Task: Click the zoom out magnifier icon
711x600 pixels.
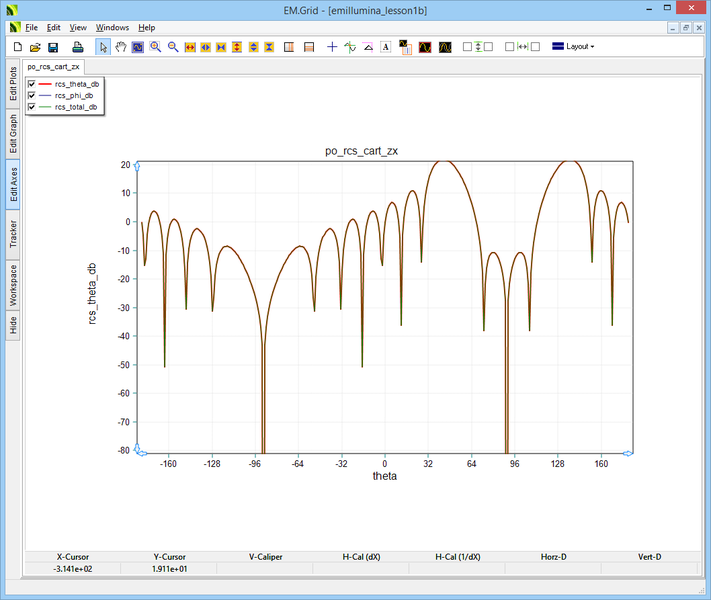Action: coord(173,47)
